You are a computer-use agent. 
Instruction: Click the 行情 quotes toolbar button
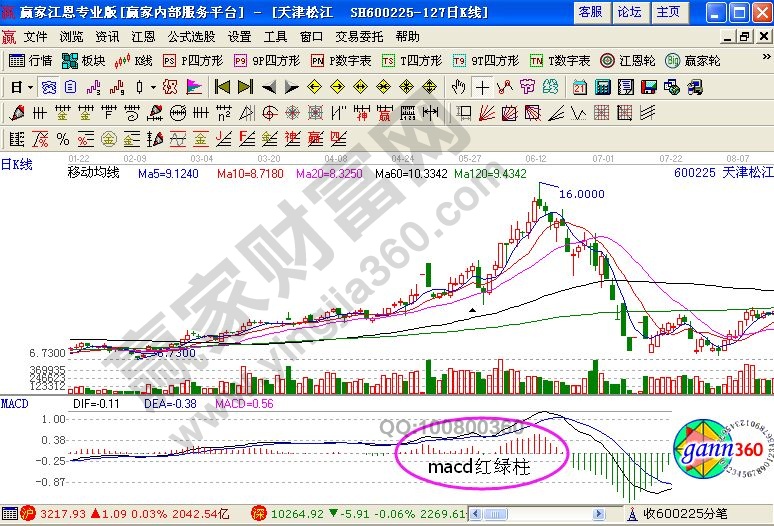click(x=30, y=60)
